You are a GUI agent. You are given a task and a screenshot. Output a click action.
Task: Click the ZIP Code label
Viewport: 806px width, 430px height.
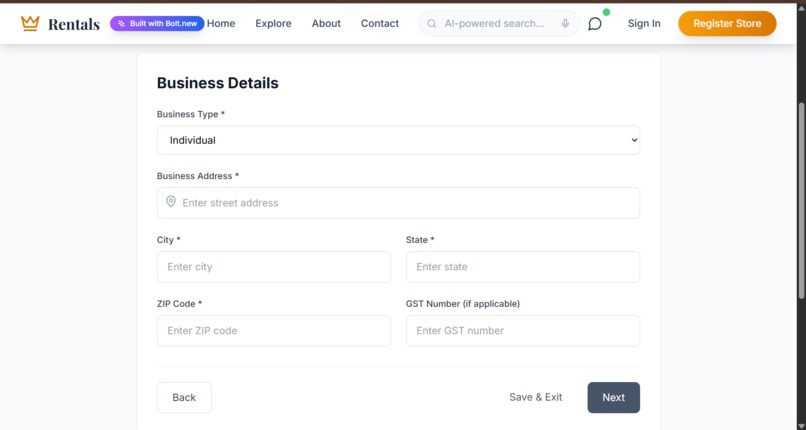point(179,304)
